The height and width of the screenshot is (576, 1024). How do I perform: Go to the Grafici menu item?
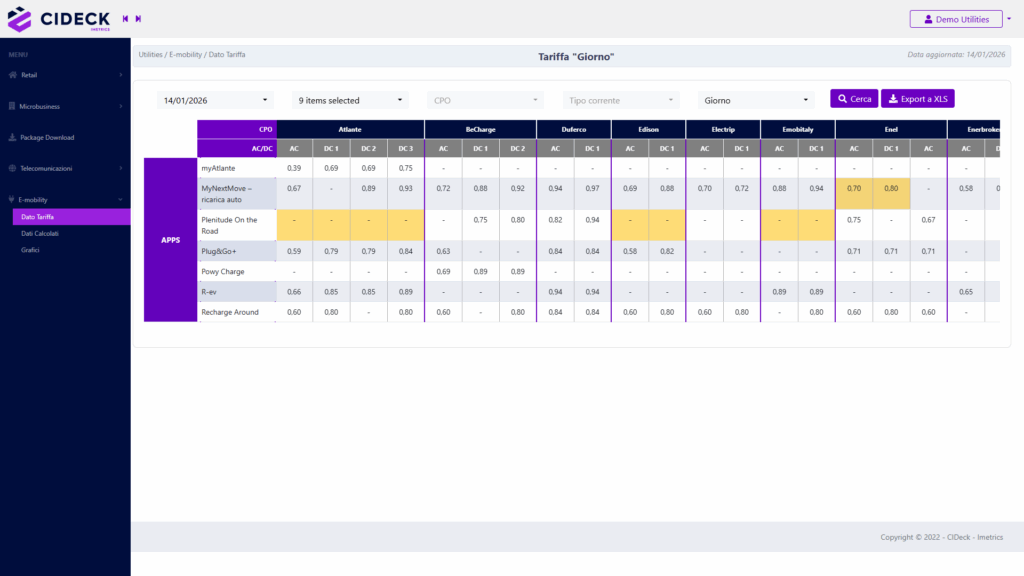tap(32, 250)
